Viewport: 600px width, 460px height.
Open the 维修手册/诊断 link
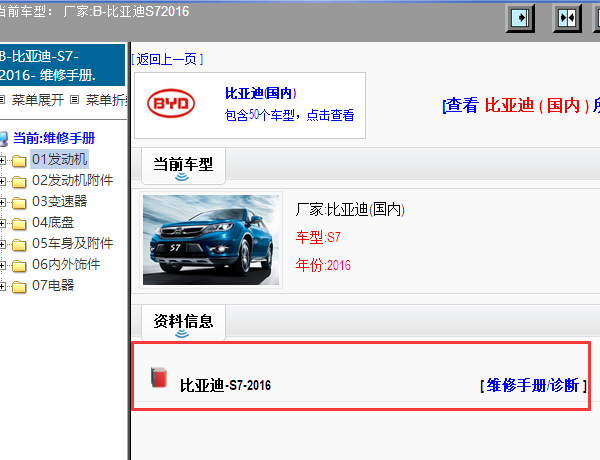tap(533, 385)
